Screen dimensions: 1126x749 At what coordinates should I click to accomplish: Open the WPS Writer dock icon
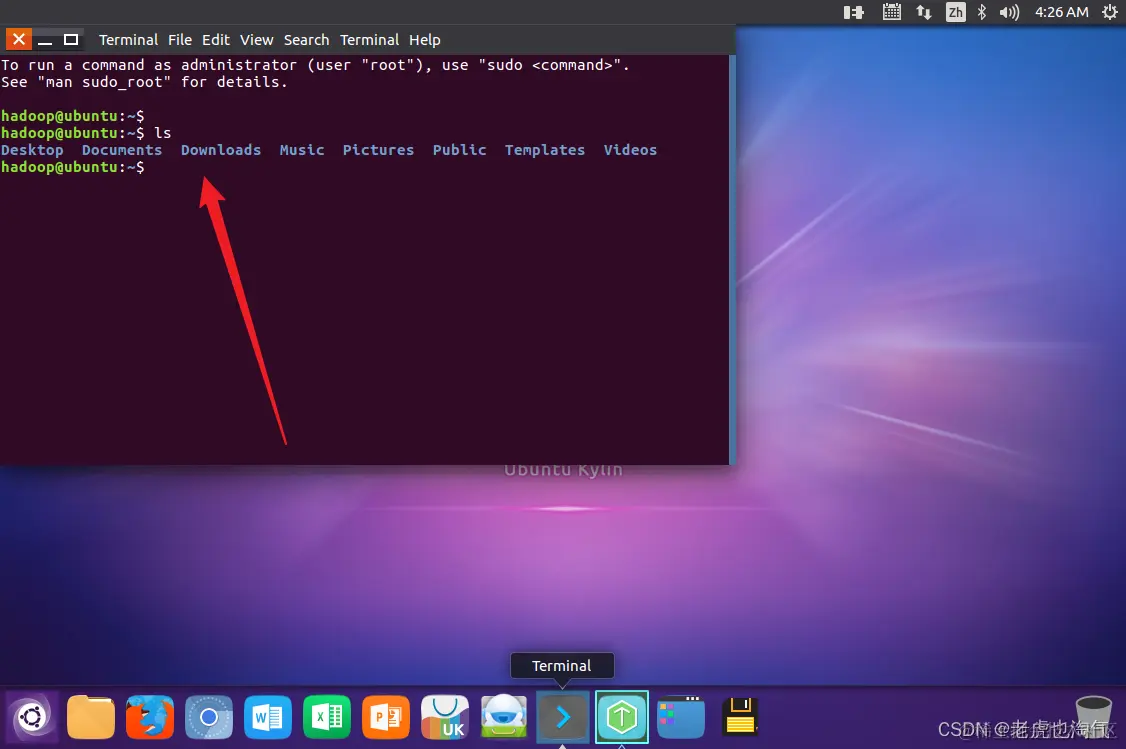pos(268,717)
